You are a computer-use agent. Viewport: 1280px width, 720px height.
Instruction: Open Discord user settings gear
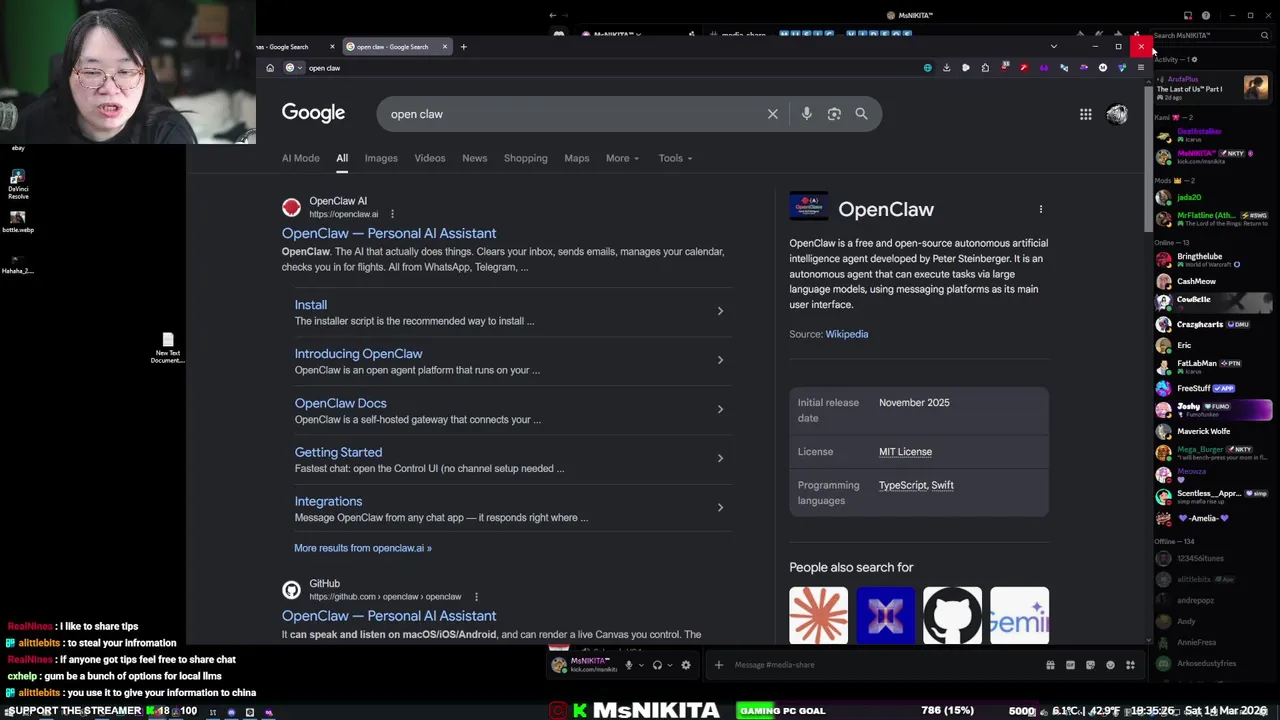[685, 665]
